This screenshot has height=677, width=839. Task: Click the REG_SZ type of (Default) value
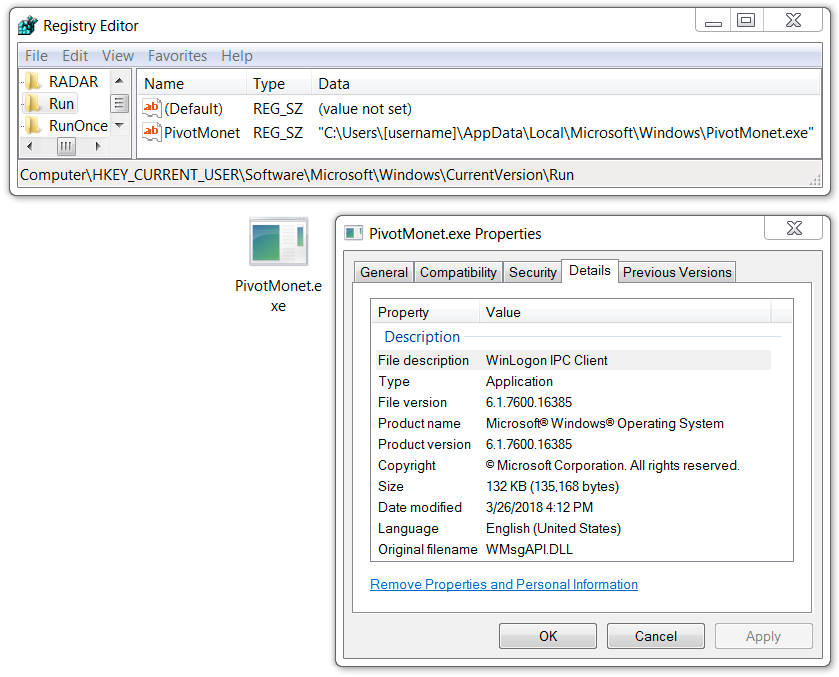coord(278,109)
